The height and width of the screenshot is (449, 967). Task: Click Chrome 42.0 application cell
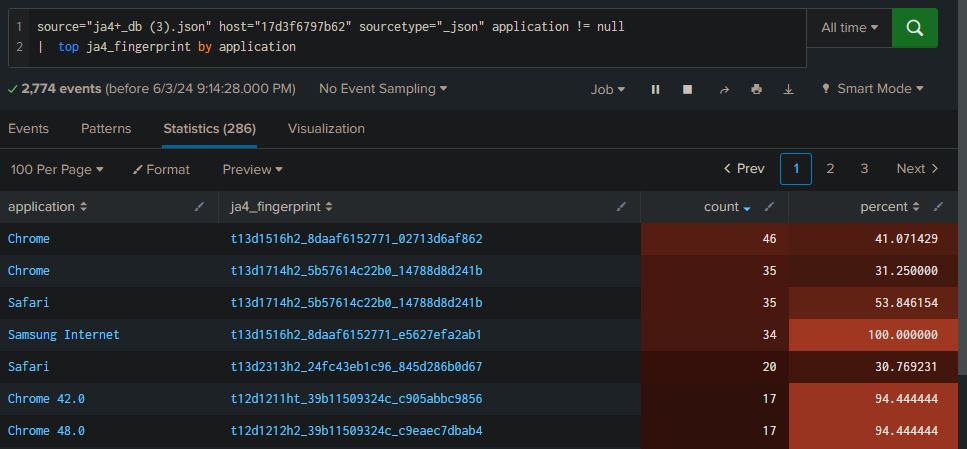(46, 399)
